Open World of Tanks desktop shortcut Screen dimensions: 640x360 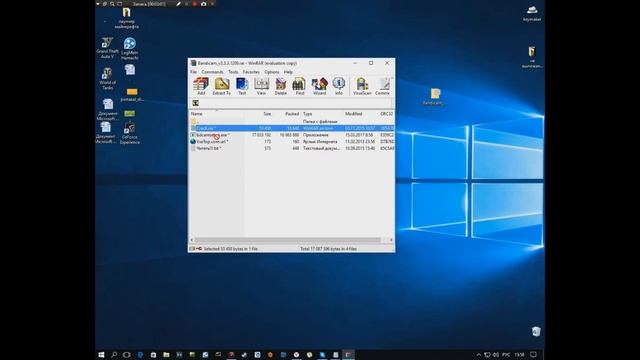(x=107, y=79)
